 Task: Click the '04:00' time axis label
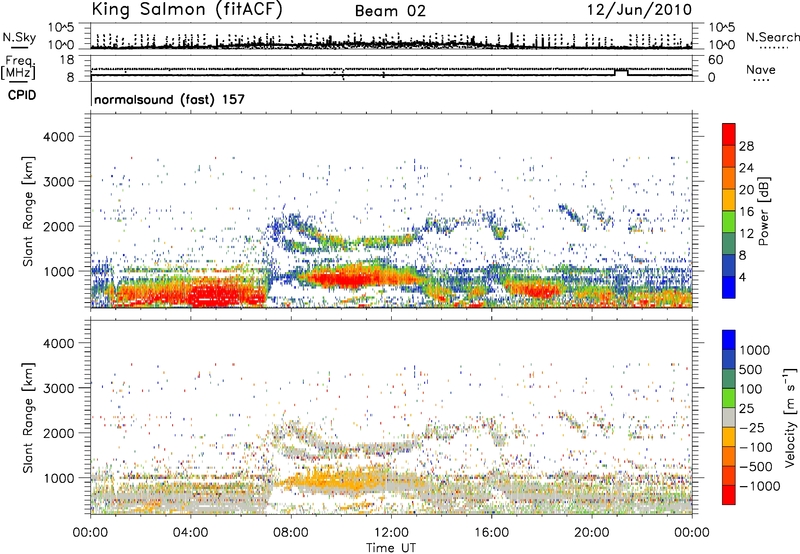pos(190,533)
